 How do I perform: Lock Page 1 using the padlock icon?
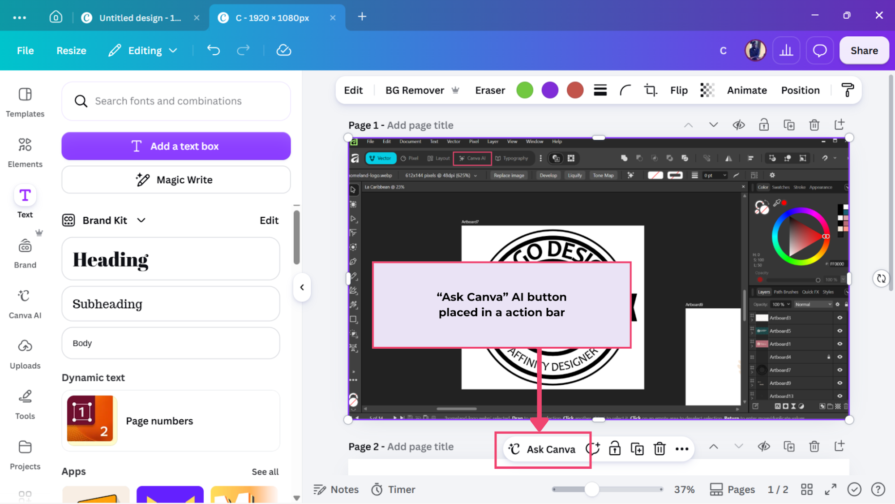[x=764, y=124]
